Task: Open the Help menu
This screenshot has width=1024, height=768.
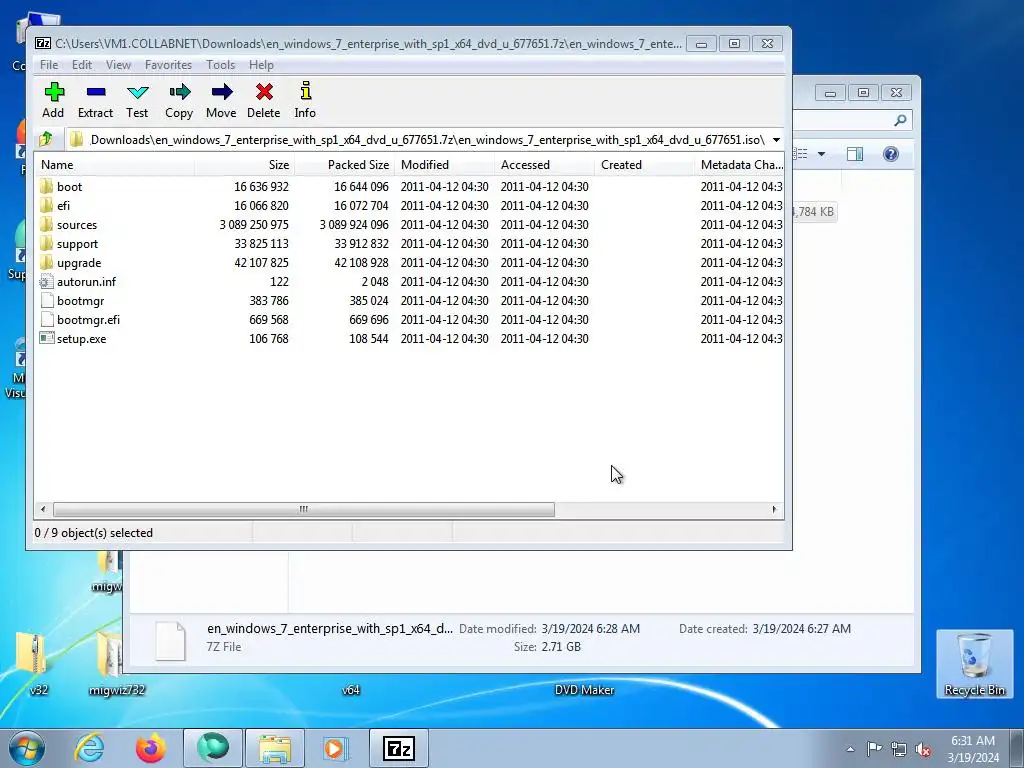Action: (261, 65)
